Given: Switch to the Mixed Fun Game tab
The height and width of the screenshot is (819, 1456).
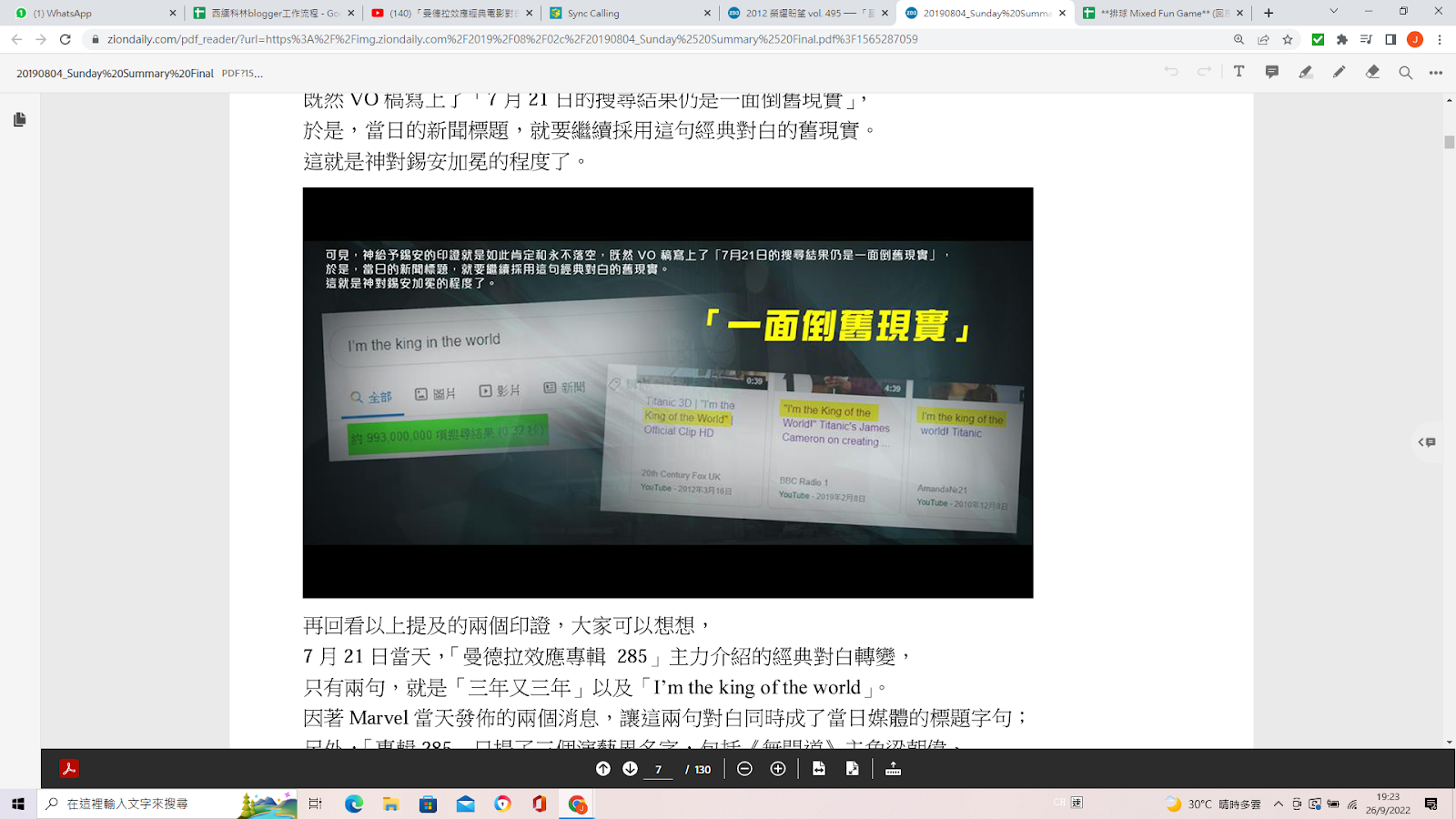Looking at the screenshot, I should click(1163, 13).
